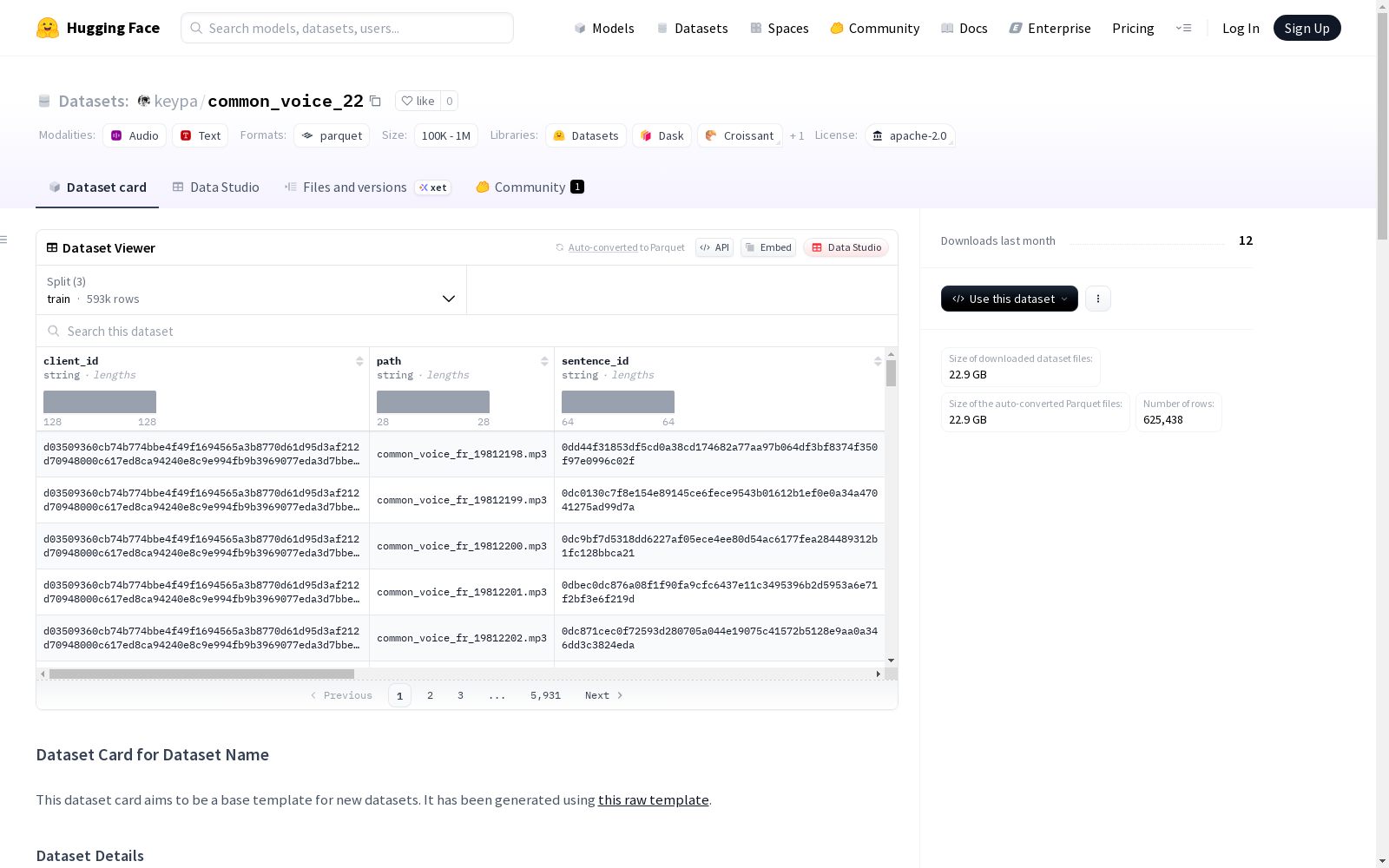
Task: Click the red Data Studio button
Action: click(x=846, y=247)
